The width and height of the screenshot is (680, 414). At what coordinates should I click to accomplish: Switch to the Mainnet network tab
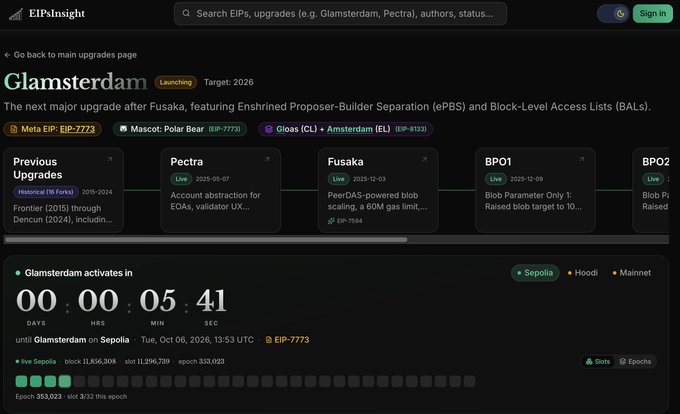pyautogui.click(x=631, y=273)
